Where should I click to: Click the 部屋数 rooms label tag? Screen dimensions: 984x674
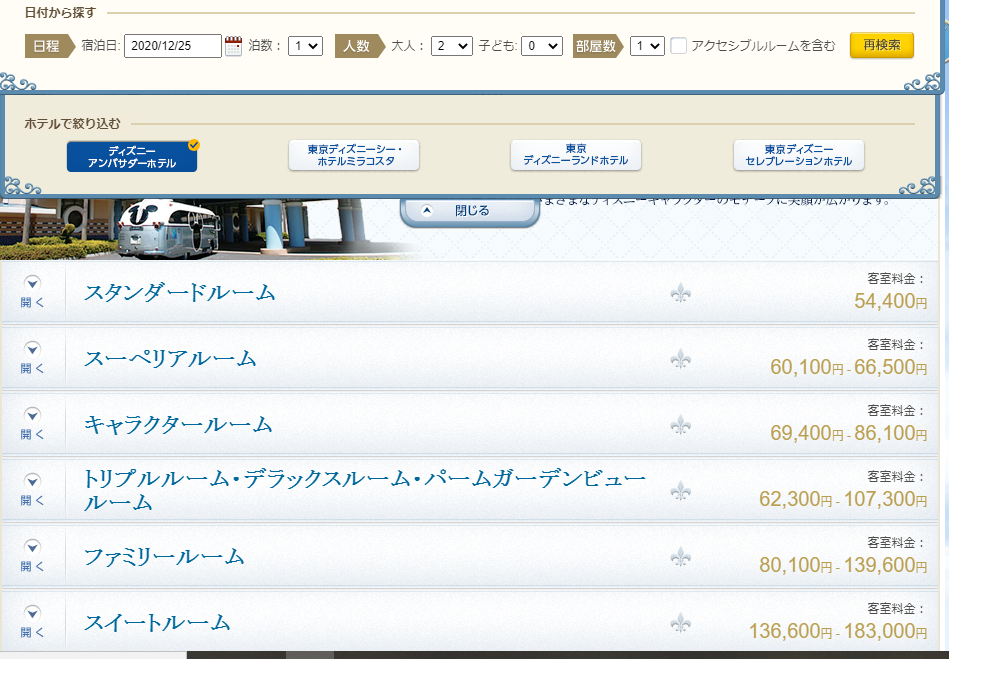597,46
